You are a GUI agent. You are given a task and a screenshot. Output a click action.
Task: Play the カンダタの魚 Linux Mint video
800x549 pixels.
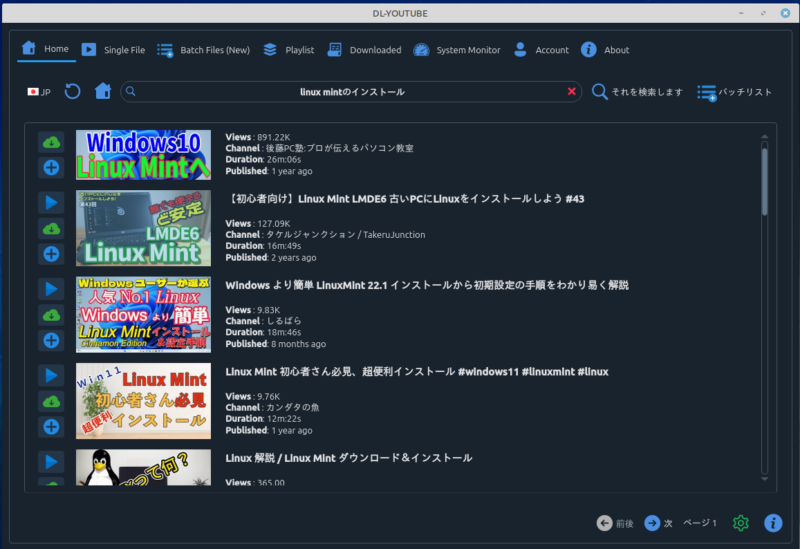pyautogui.click(x=51, y=376)
